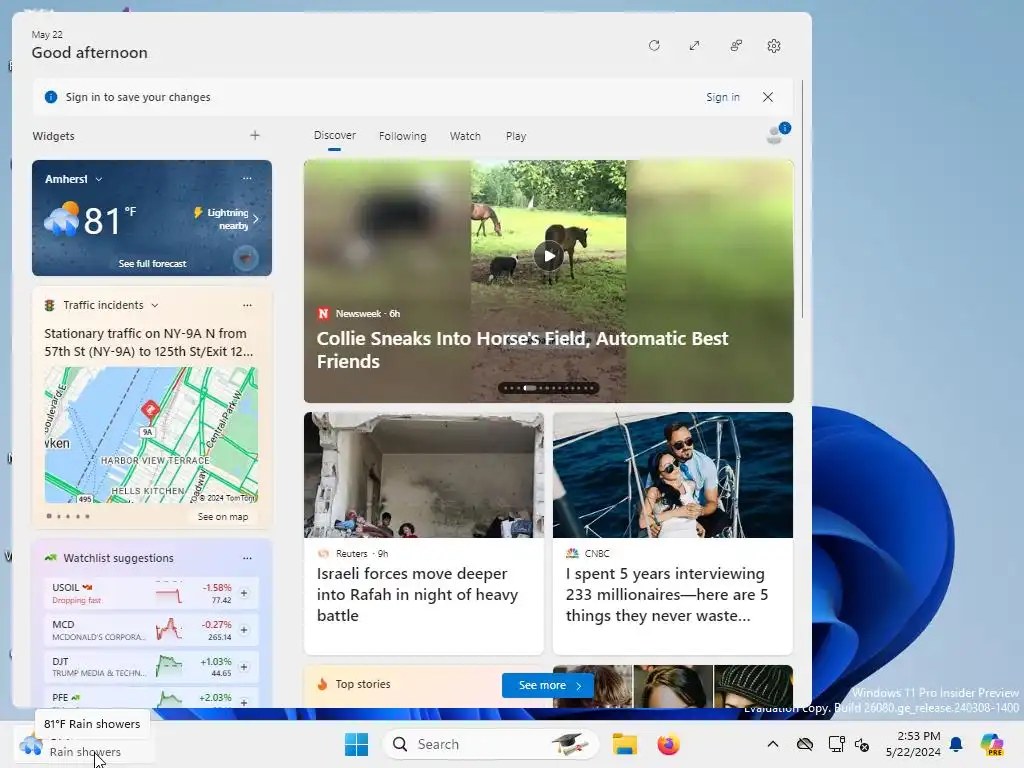Click the traffic widget page indicator dots
The width and height of the screenshot is (1024, 768).
point(68,516)
